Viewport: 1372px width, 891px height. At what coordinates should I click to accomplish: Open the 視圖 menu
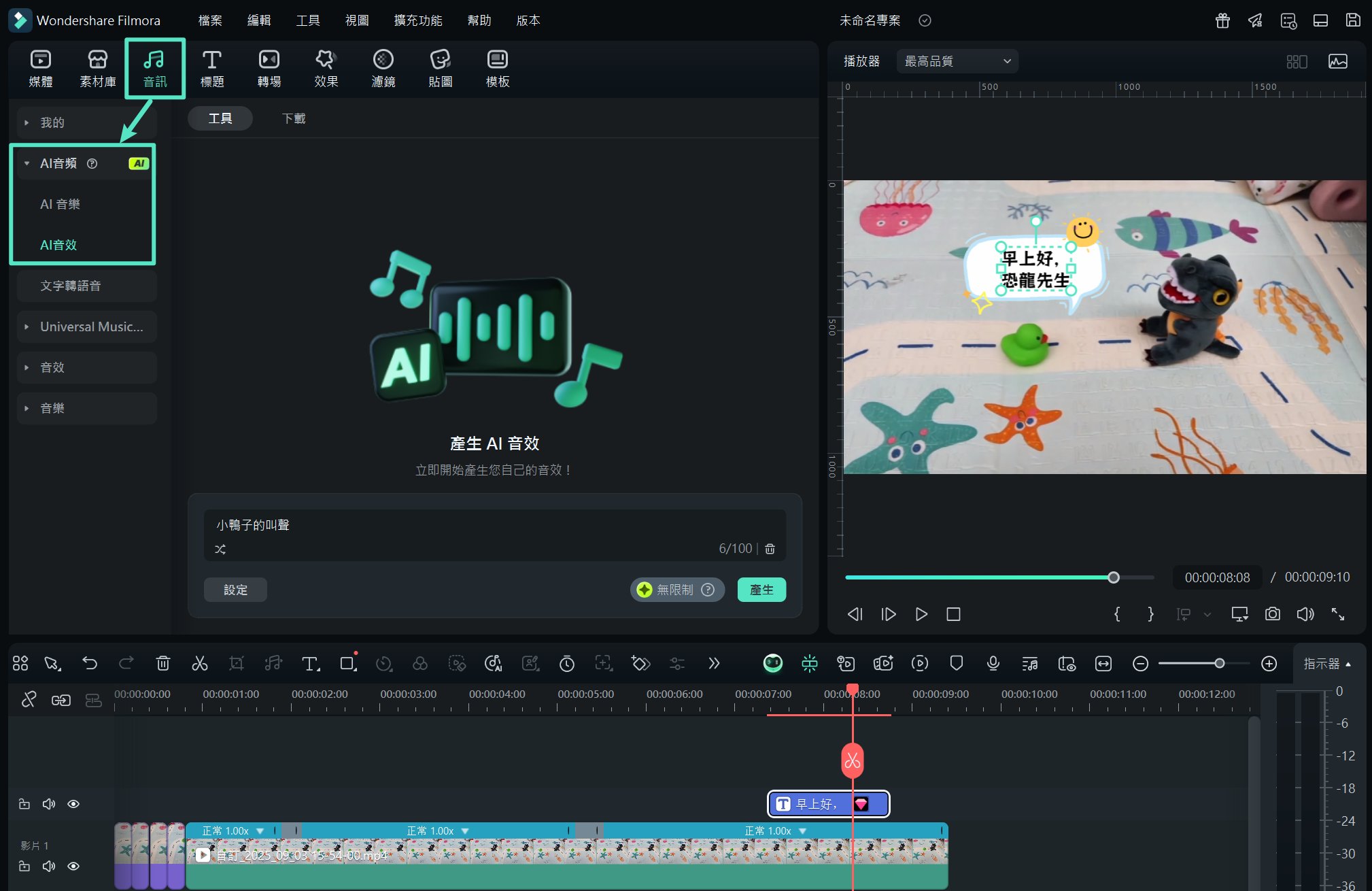point(357,20)
